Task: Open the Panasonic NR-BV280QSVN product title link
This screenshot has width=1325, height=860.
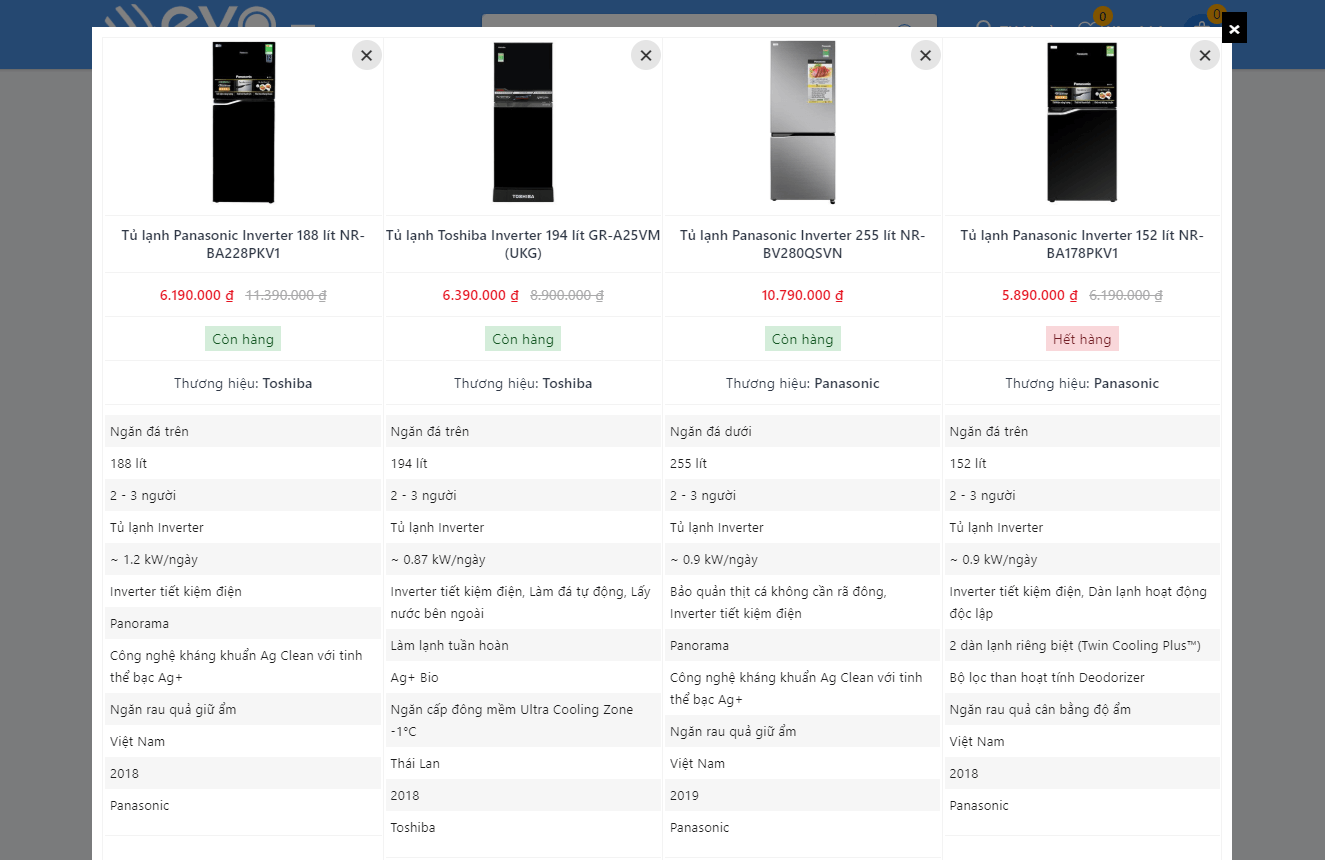Action: pyautogui.click(x=802, y=244)
